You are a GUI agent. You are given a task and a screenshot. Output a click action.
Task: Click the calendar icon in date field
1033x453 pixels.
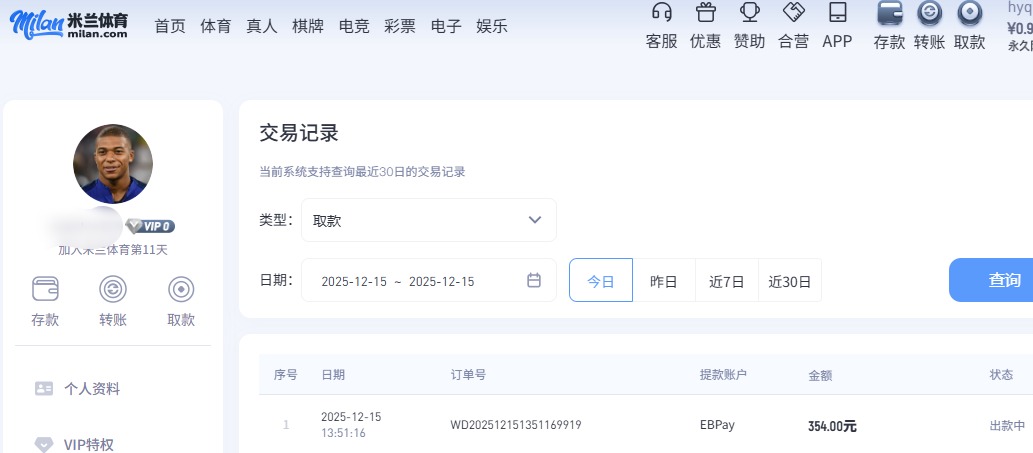[x=534, y=280]
